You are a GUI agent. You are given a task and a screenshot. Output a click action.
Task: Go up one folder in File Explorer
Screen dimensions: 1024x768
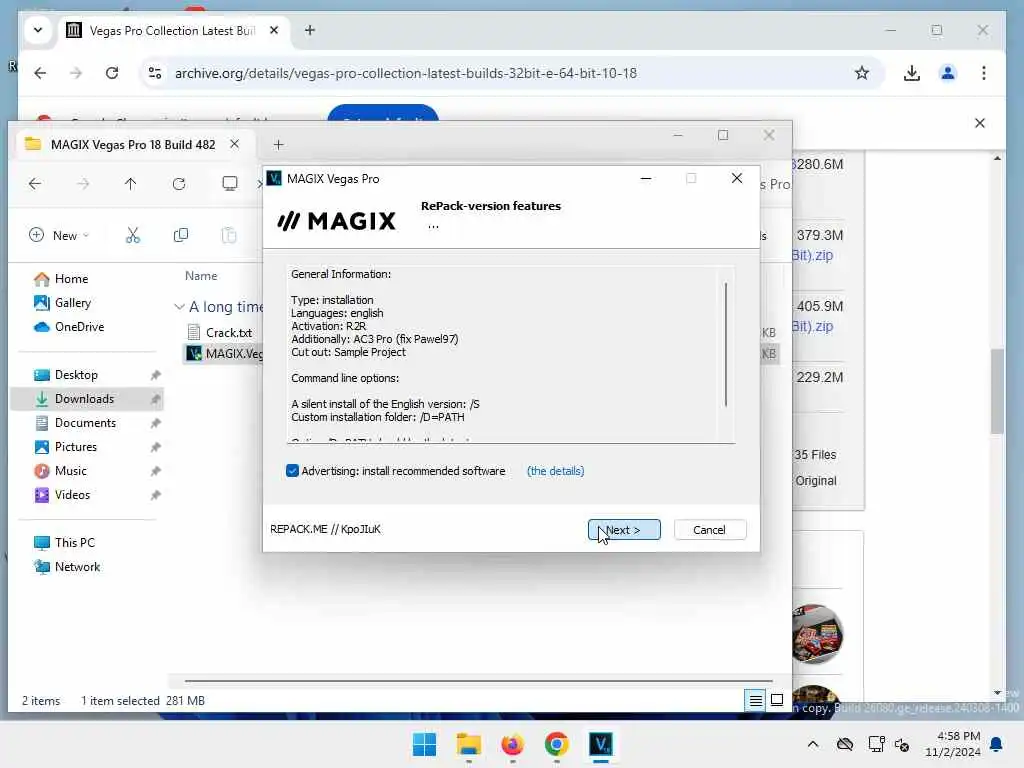click(x=131, y=184)
